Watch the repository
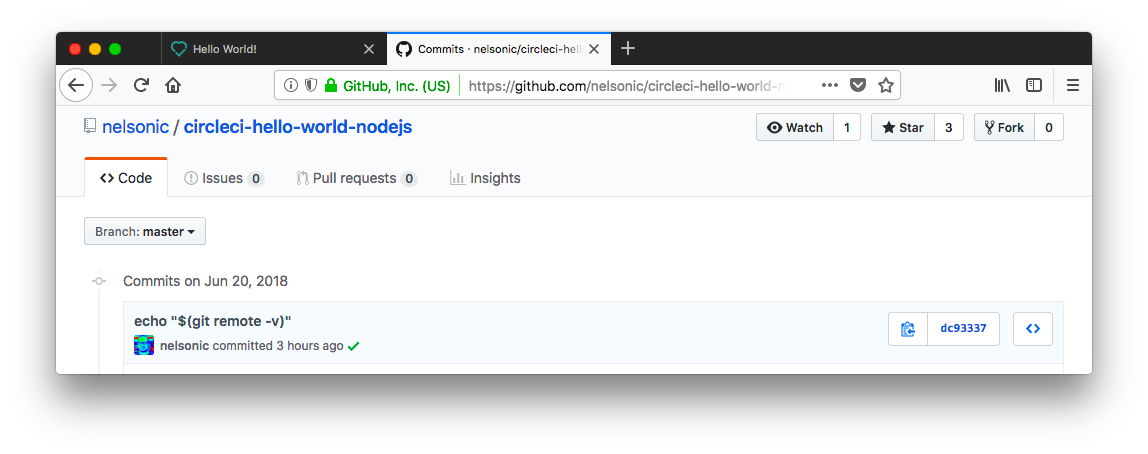The width and height of the screenshot is (1148, 454). (x=795, y=127)
